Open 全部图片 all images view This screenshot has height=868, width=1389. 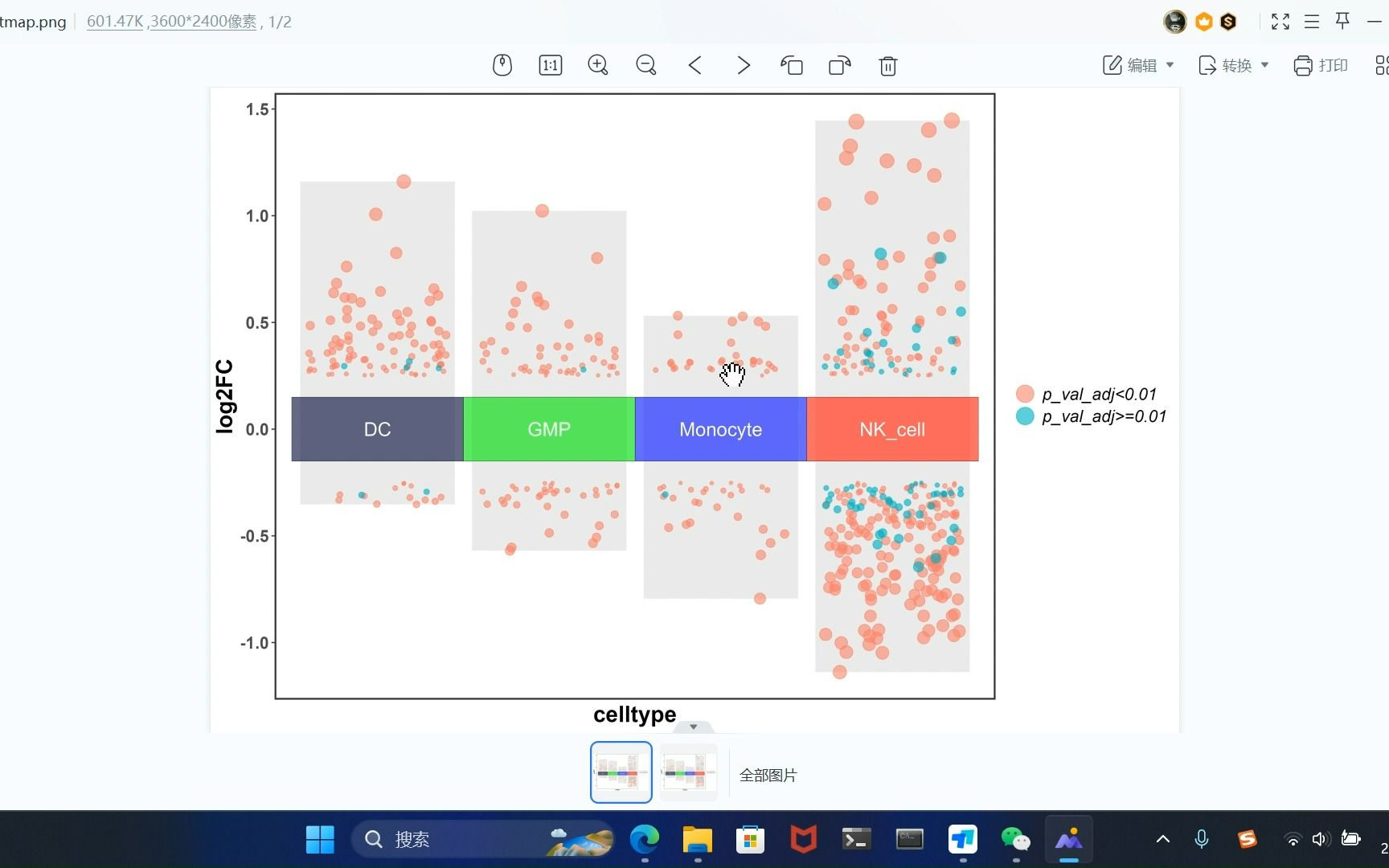coord(768,776)
